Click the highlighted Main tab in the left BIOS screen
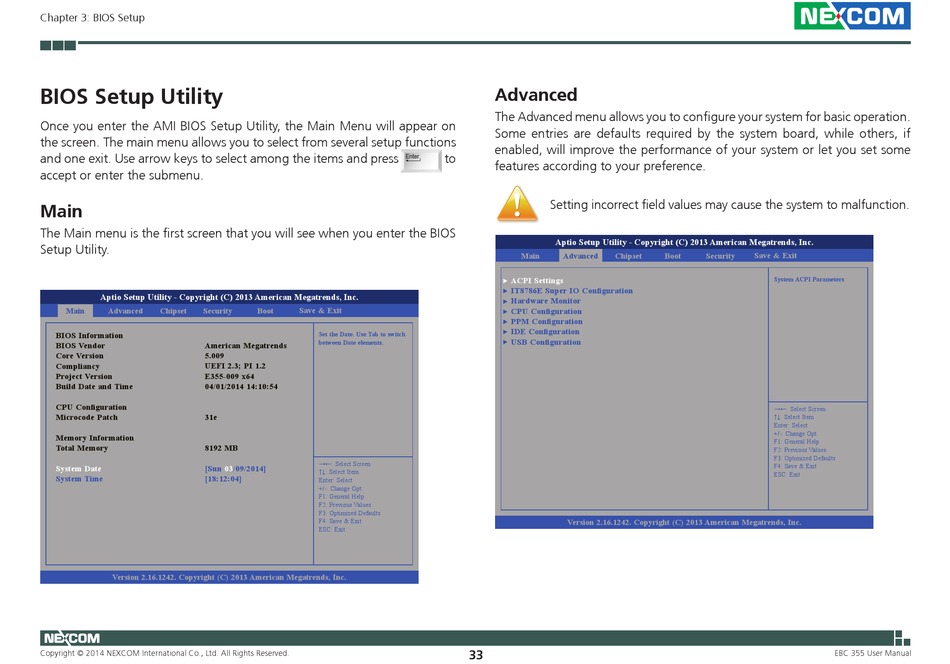The height and width of the screenshot is (664, 950). coord(75,311)
